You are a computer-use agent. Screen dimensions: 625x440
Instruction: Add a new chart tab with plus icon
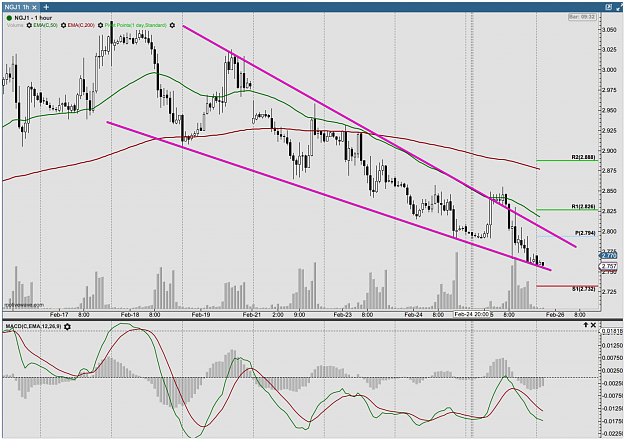pyautogui.click(x=46, y=7)
